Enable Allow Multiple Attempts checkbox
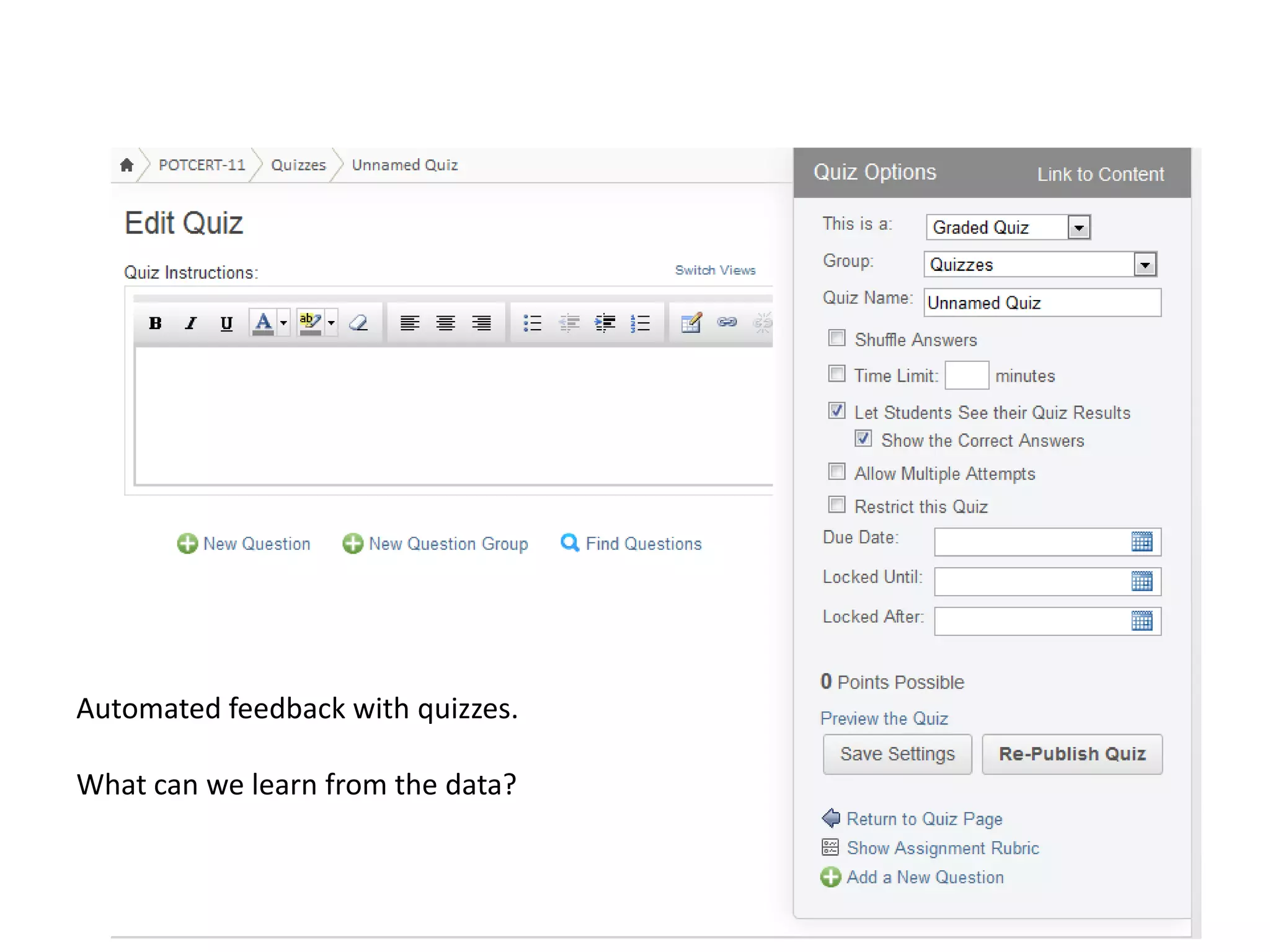The image size is (1270, 952). coord(837,472)
